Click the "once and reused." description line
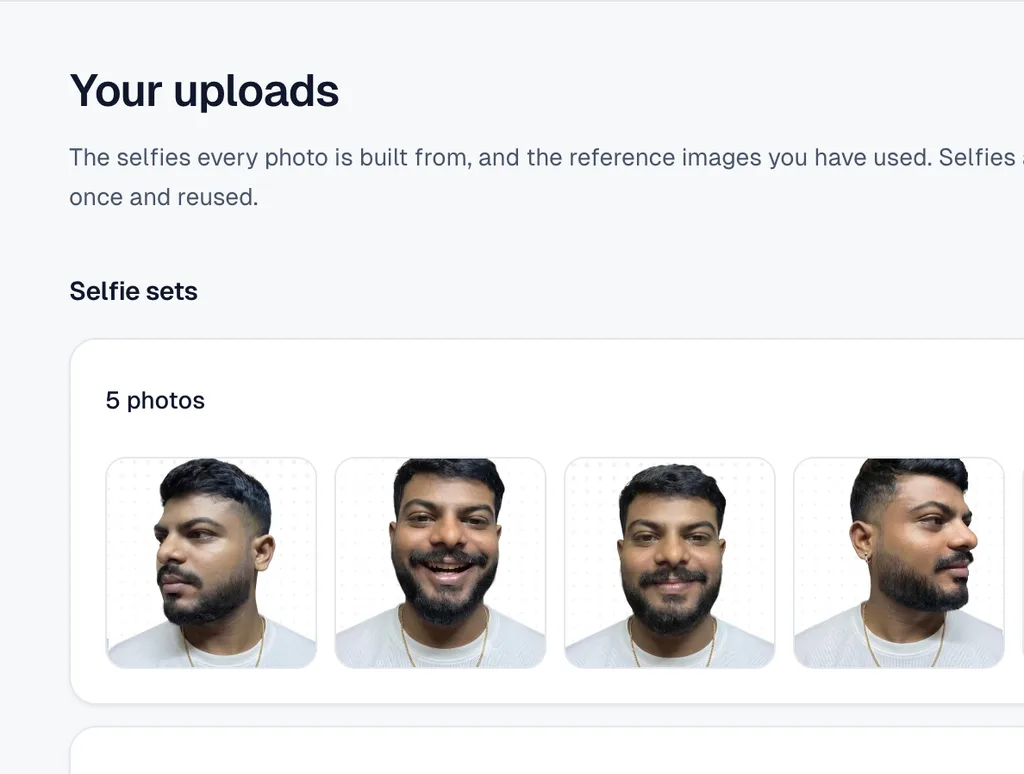The image size is (1024, 774). click(x=164, y=197)
